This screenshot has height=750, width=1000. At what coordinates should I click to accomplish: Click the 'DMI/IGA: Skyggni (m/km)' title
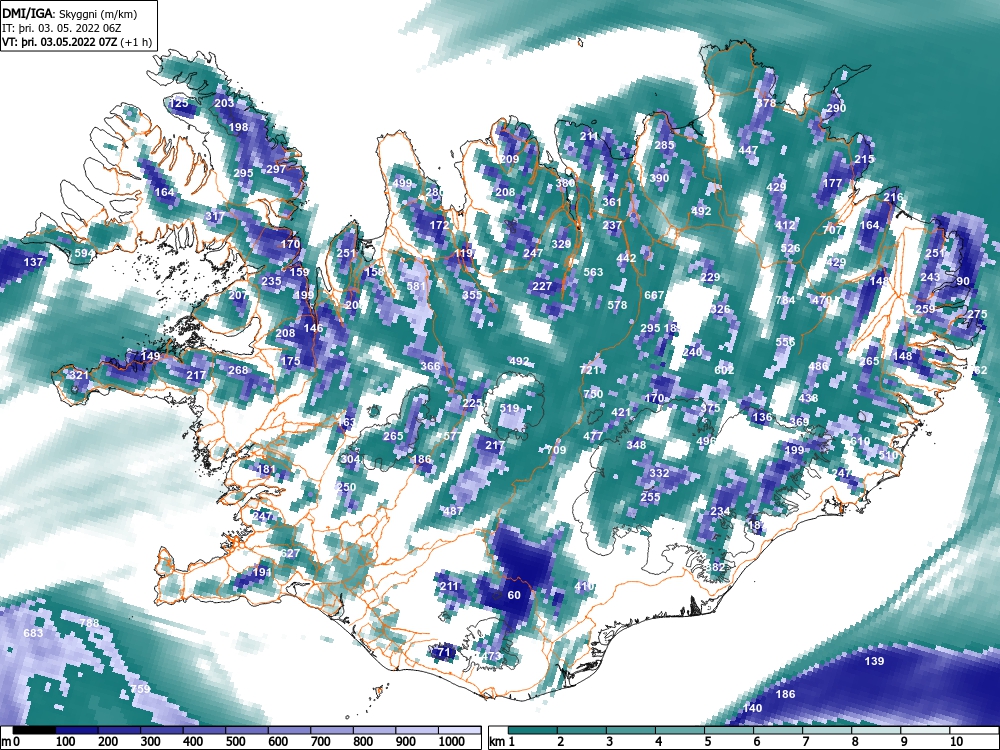70,14
